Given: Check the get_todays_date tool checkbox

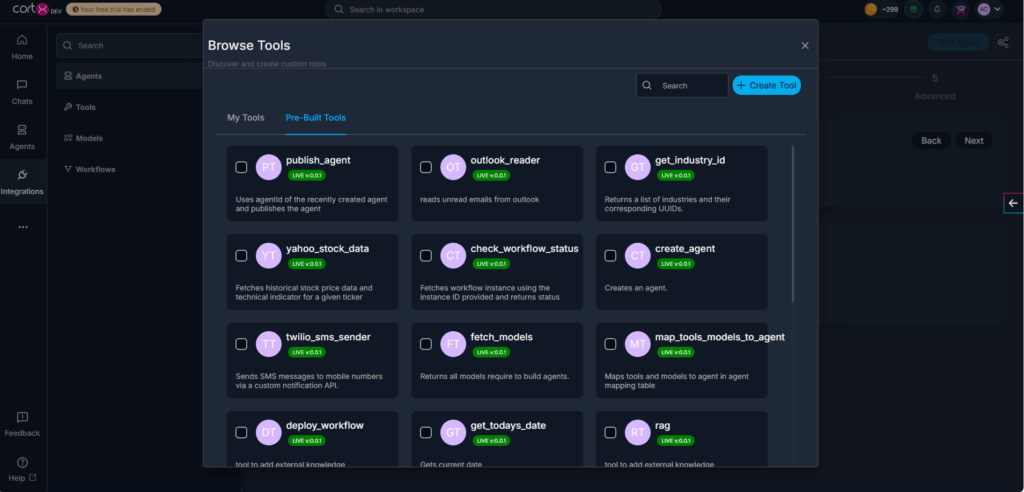Looking at the screenshot, I should pyautogui.click(x=426, y=433).
